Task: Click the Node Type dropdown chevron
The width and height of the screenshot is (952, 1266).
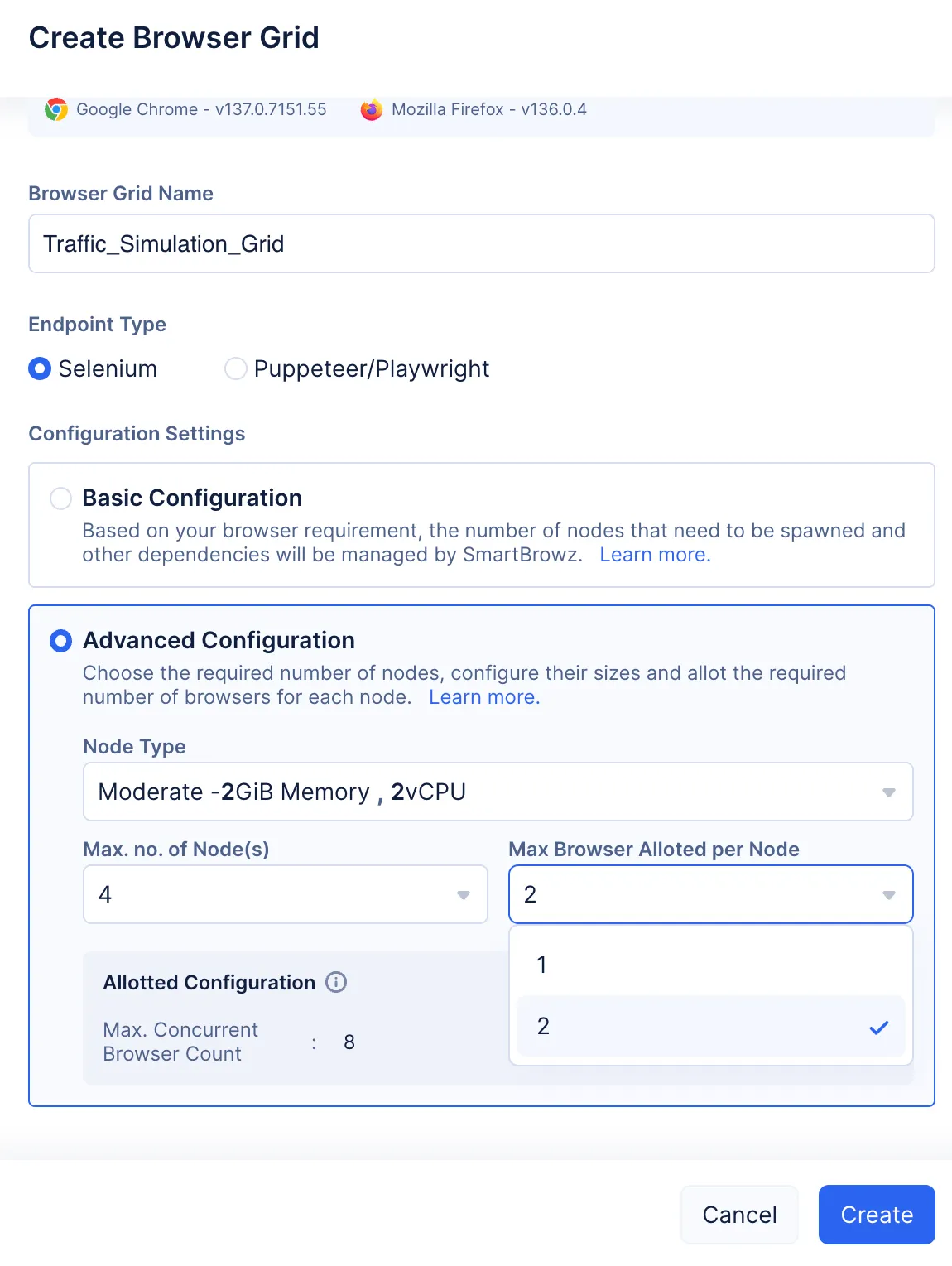Action: pos(889,792)
